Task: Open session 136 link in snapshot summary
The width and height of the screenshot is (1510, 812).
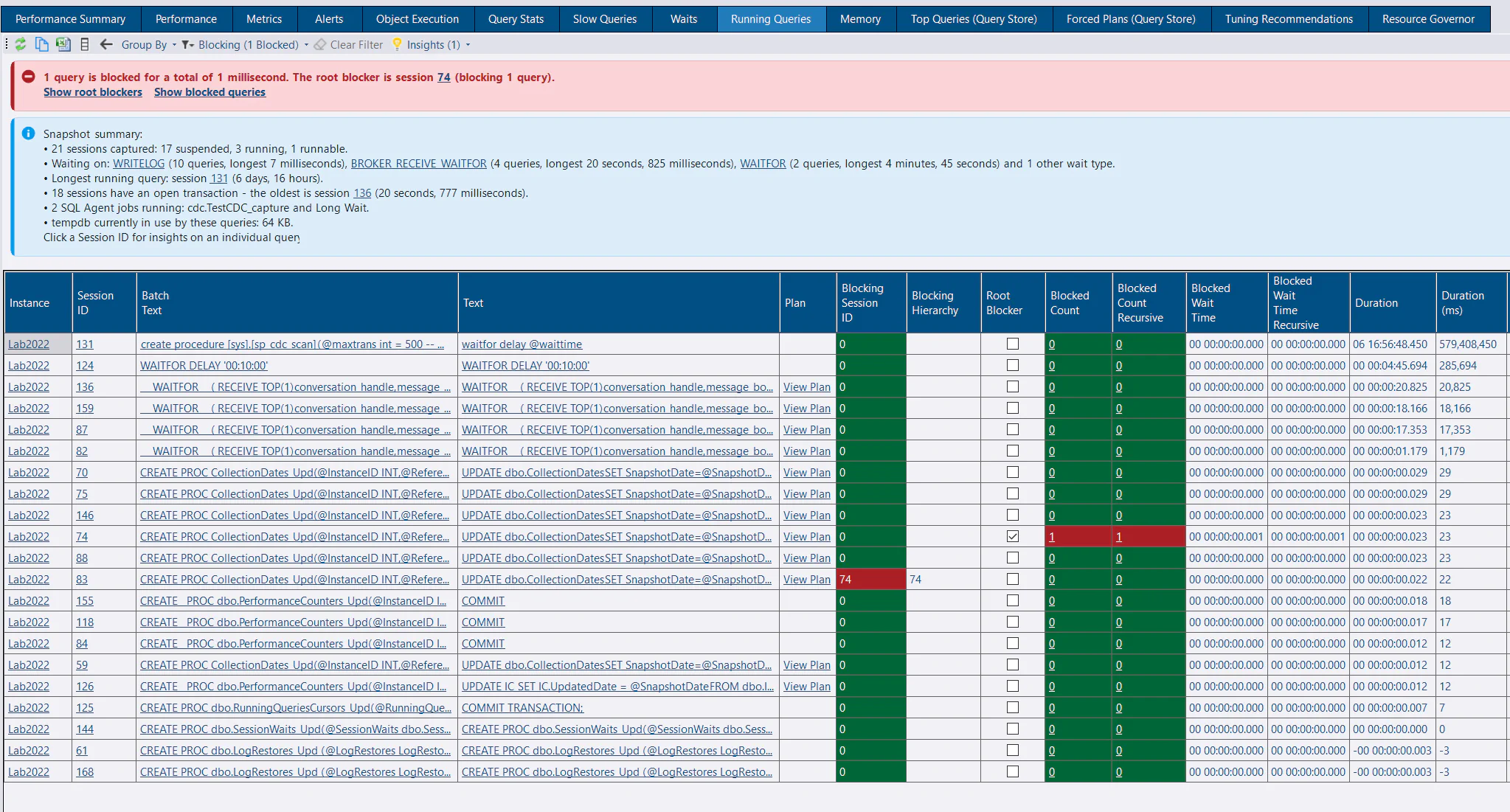Action: pos(362,193)
